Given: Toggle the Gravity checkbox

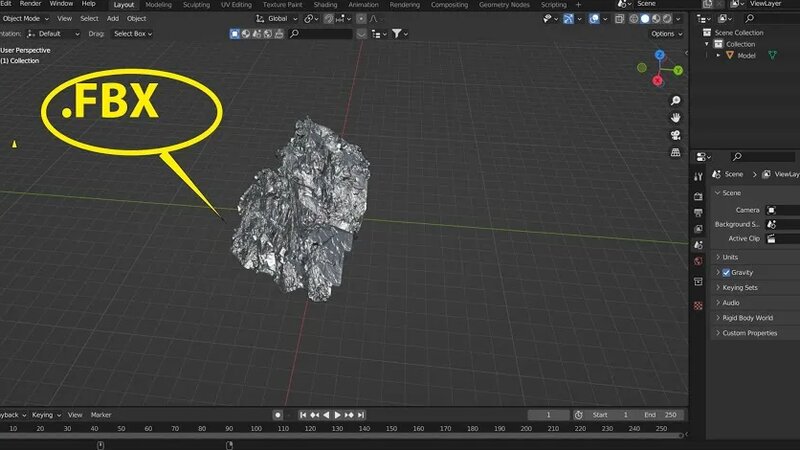Looking at the screenshot, I should (726, 272).
